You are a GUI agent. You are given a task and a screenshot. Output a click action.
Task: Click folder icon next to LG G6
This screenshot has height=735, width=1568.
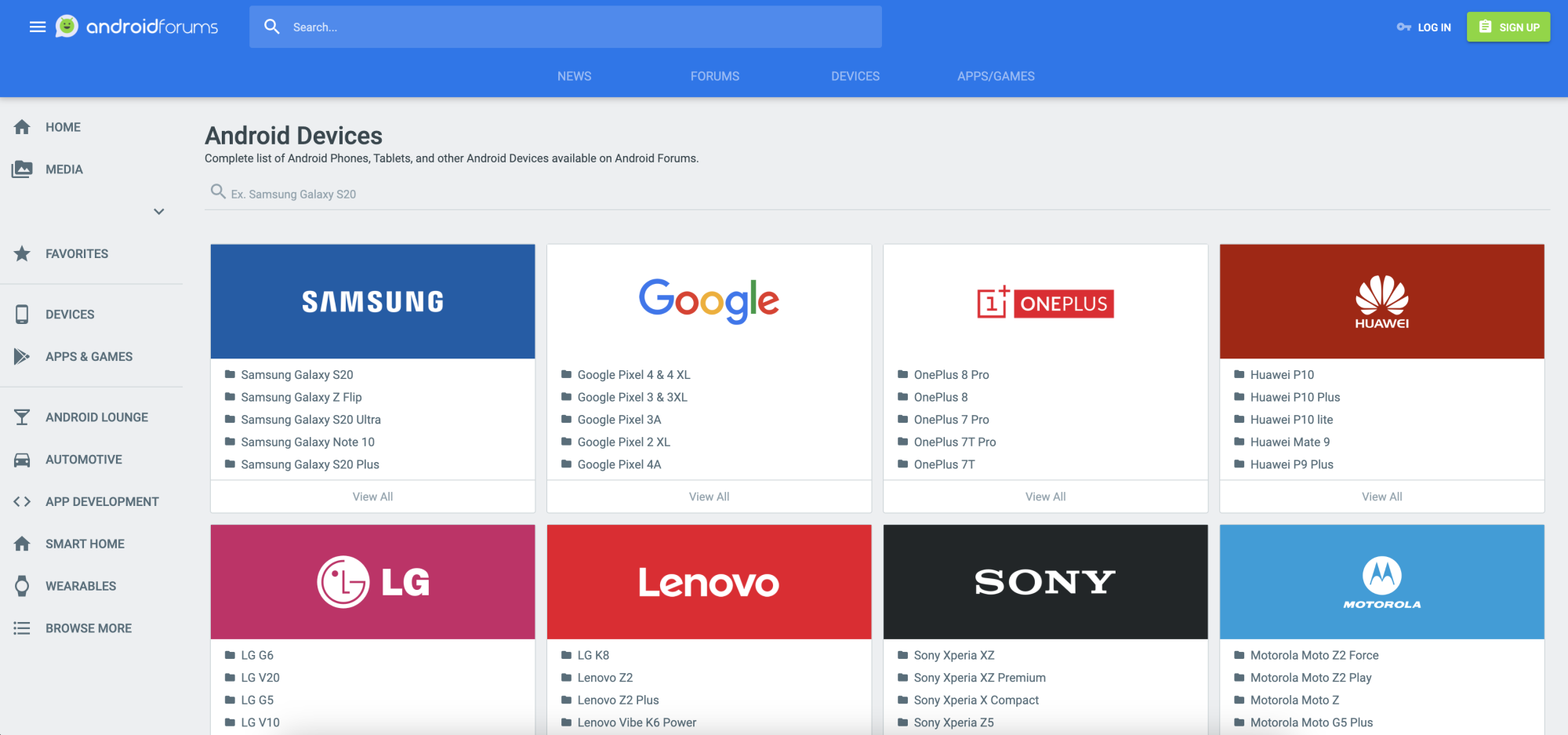pos(230,655)
